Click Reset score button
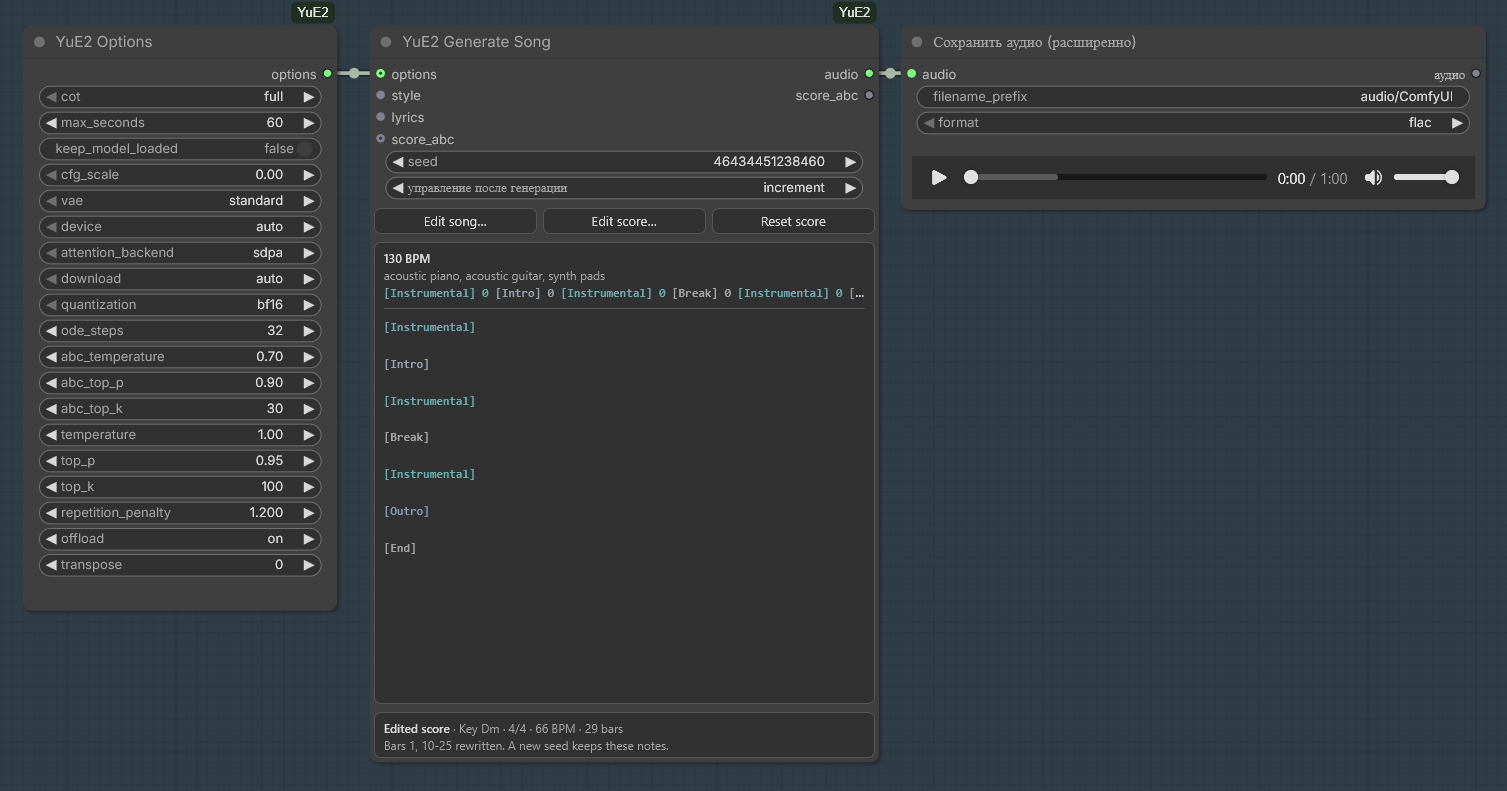 pos(793,221)
